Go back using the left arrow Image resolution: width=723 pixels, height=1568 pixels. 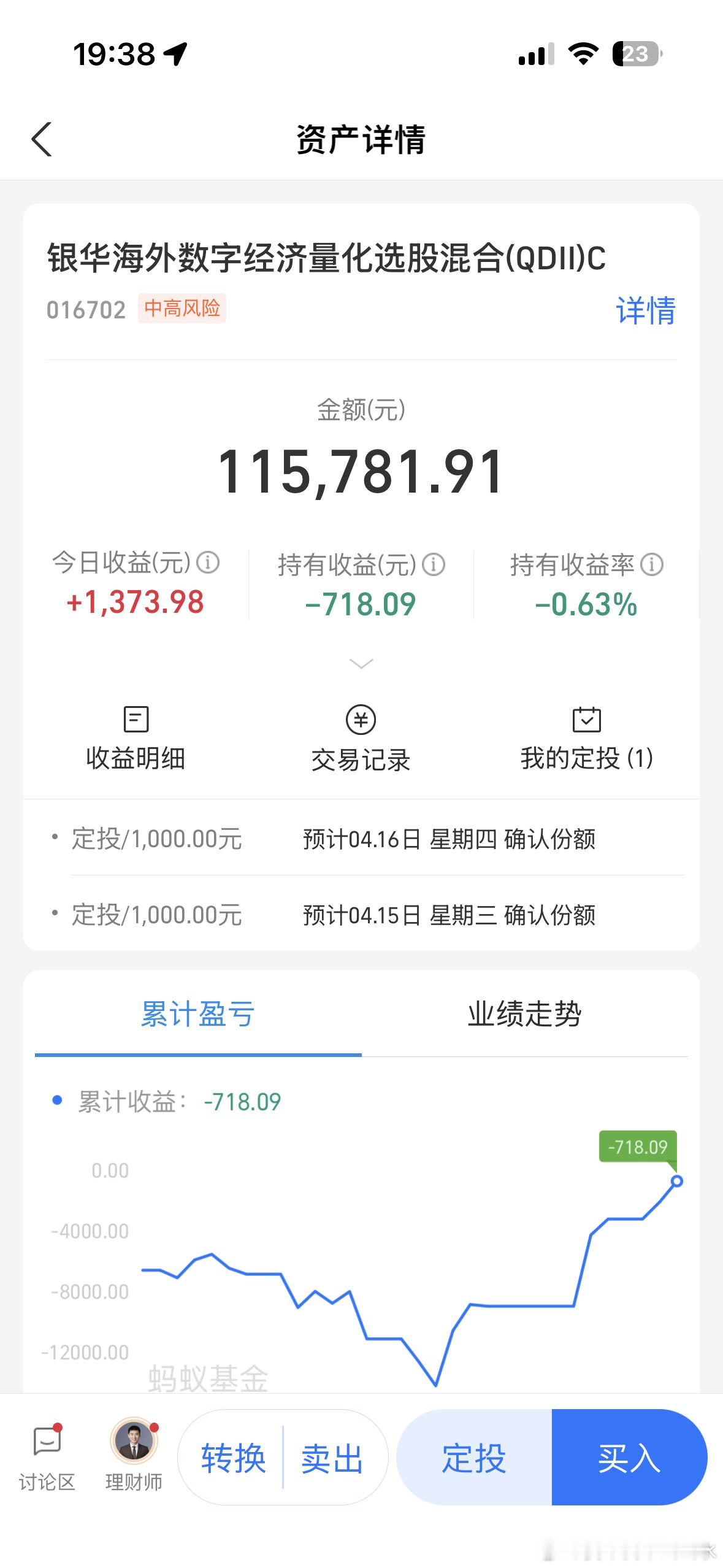coord(42,139)
